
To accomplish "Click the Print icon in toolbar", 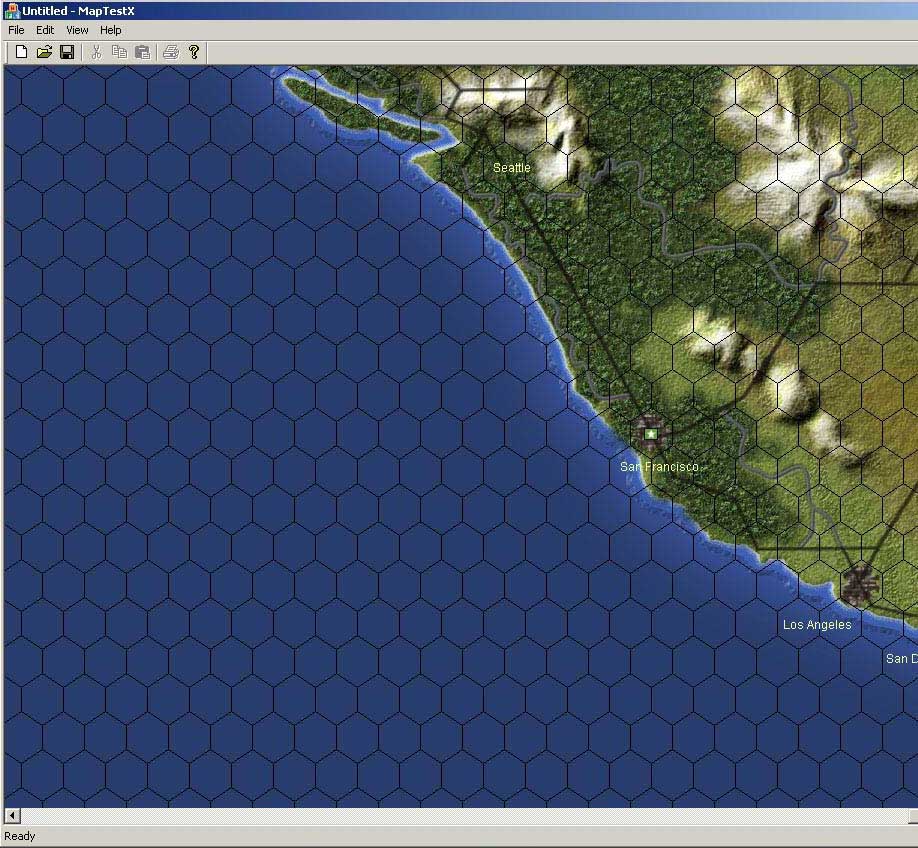I will (171, 52).
